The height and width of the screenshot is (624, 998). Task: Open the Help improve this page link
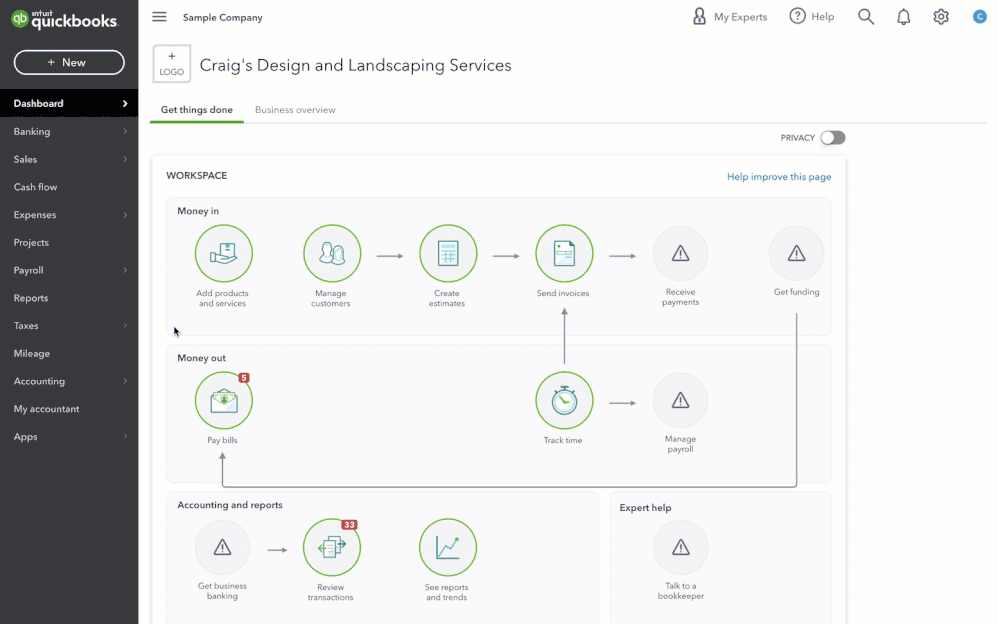coord(779,177)
